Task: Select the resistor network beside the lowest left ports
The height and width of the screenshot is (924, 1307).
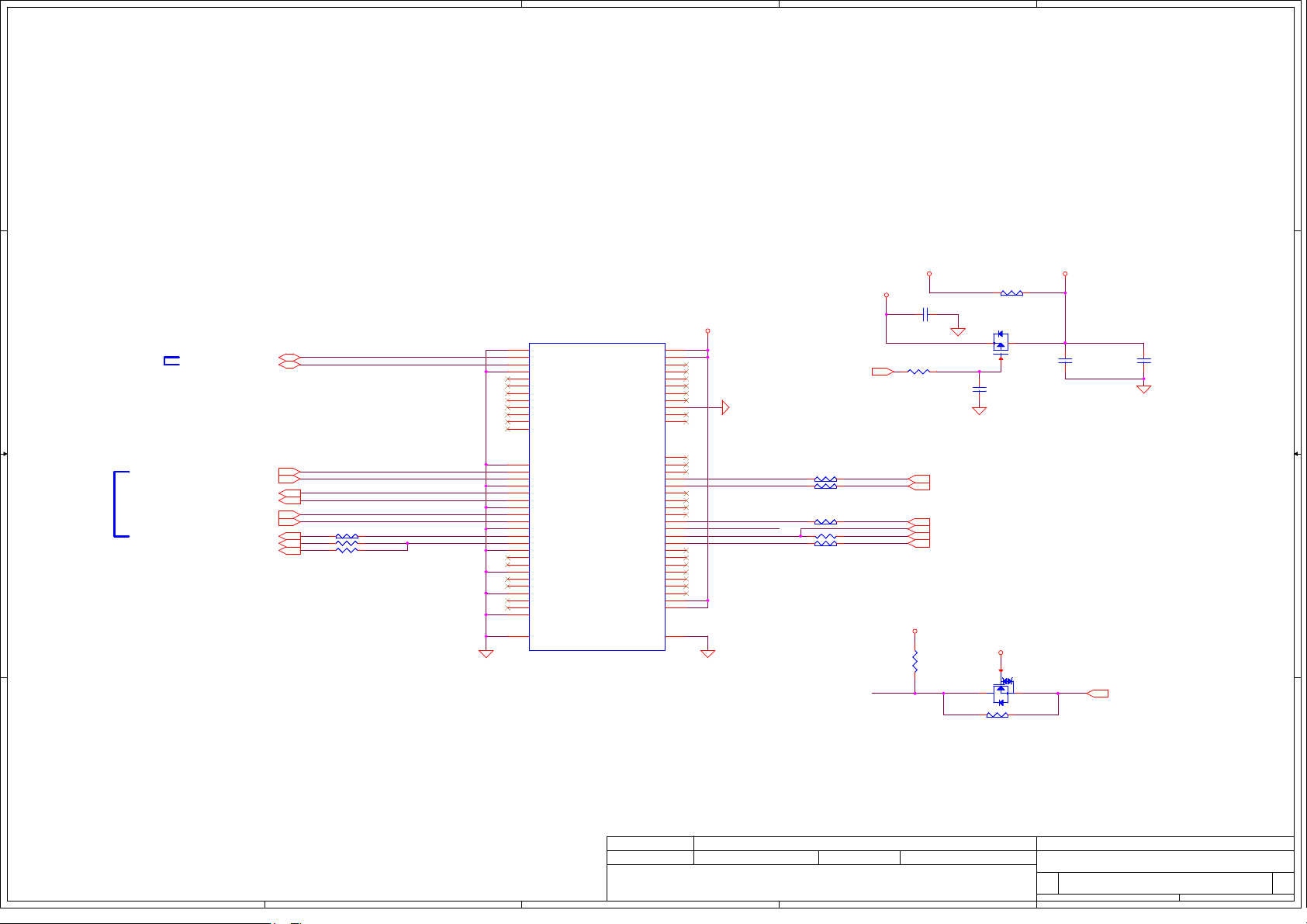Action: click(x=347, y=543)
